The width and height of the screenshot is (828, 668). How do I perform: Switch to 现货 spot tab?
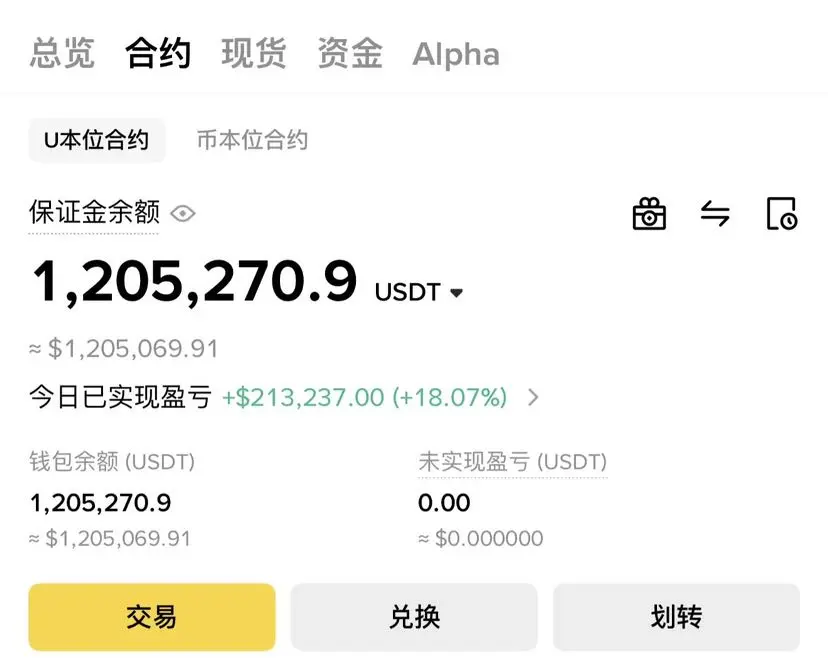coord(253,53)
